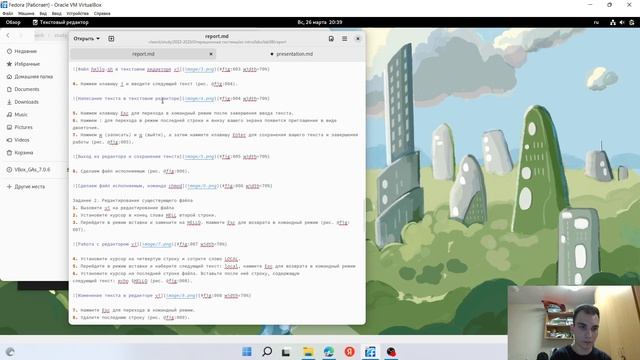Switch to presentation.md tab
The image size is (640, 360).
pyautogui.click(x=291, y=54)
